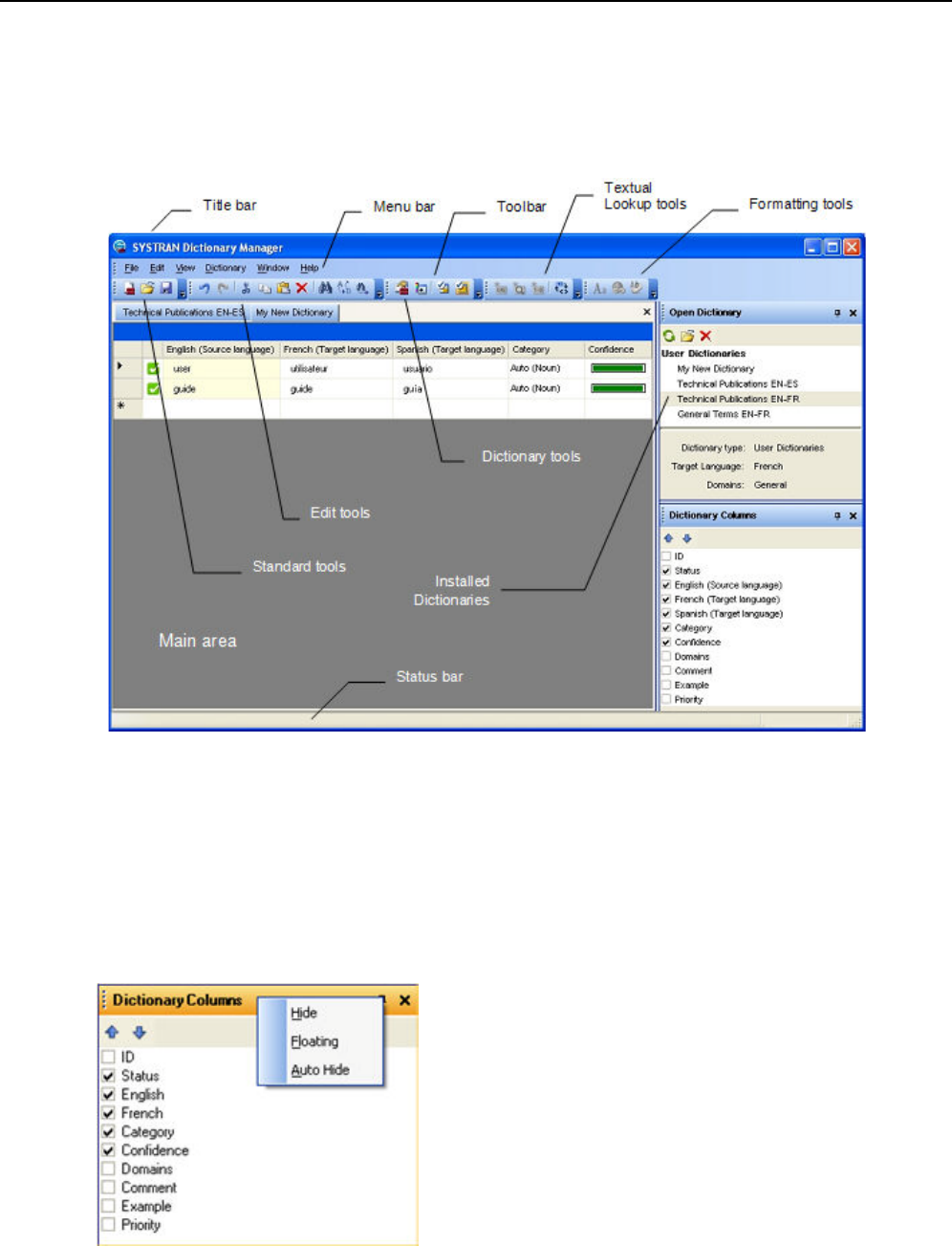Click pin icon on main window Dictionary Columns header
Image resolution: width=952 pixels, height=1246 pixels.
(x=837, y=515)
